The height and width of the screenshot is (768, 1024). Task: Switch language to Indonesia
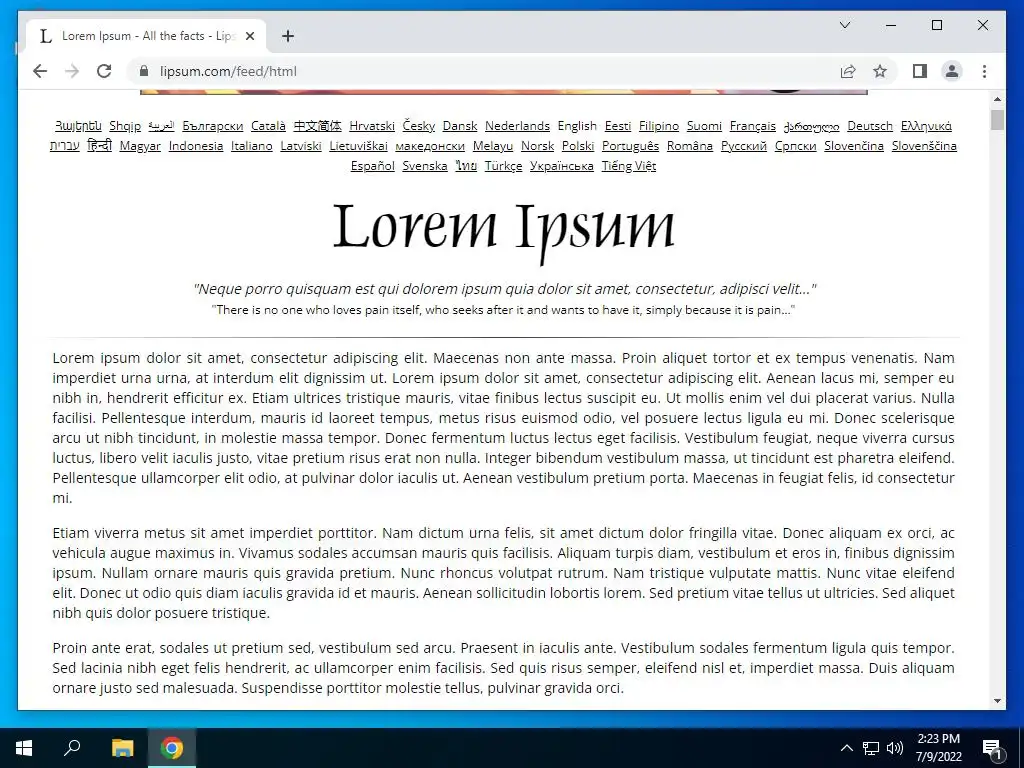(196, 146)
